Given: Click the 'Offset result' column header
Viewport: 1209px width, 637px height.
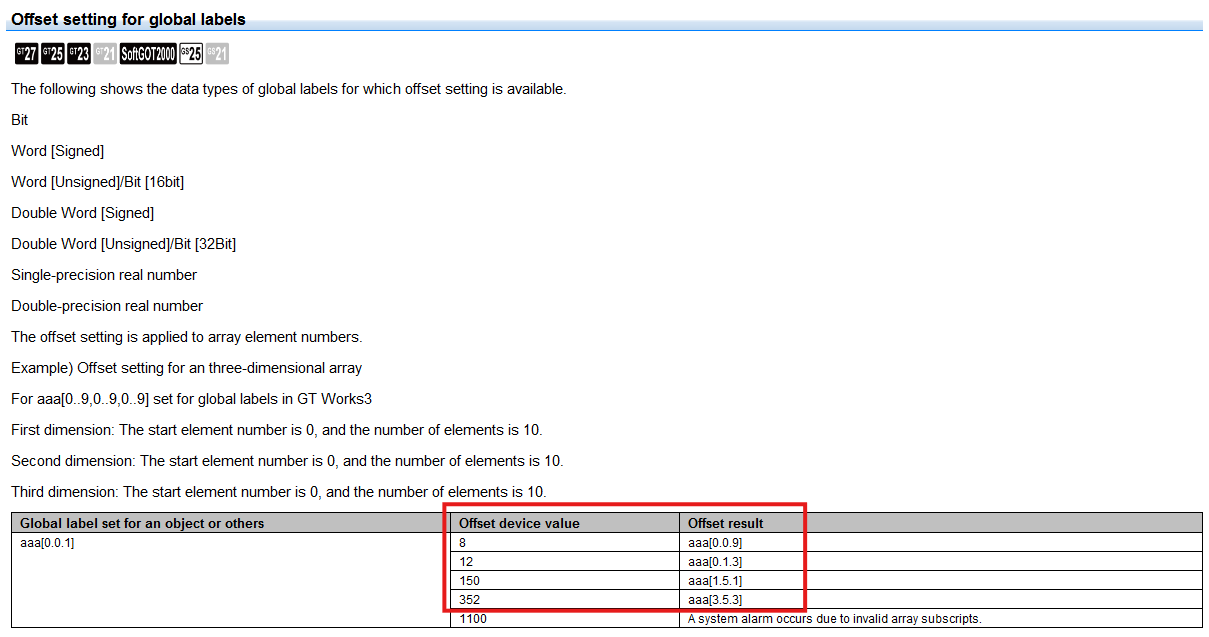Looking at the screenshot, I should coord(725,523).
